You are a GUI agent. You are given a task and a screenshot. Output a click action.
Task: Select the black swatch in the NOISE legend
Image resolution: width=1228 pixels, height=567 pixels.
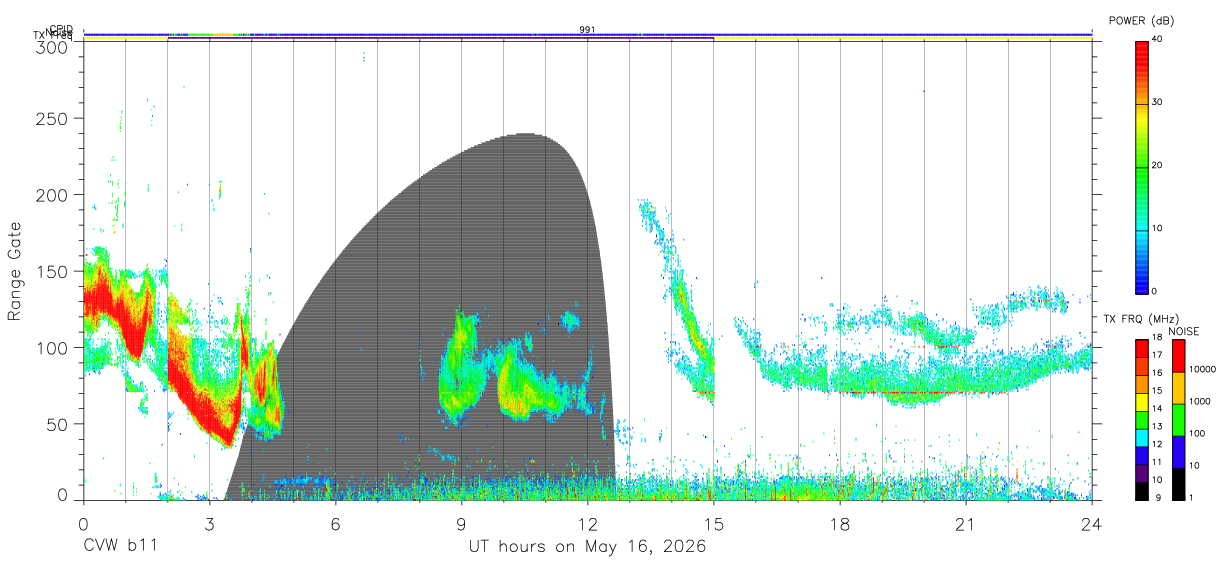pos(1178,482)
